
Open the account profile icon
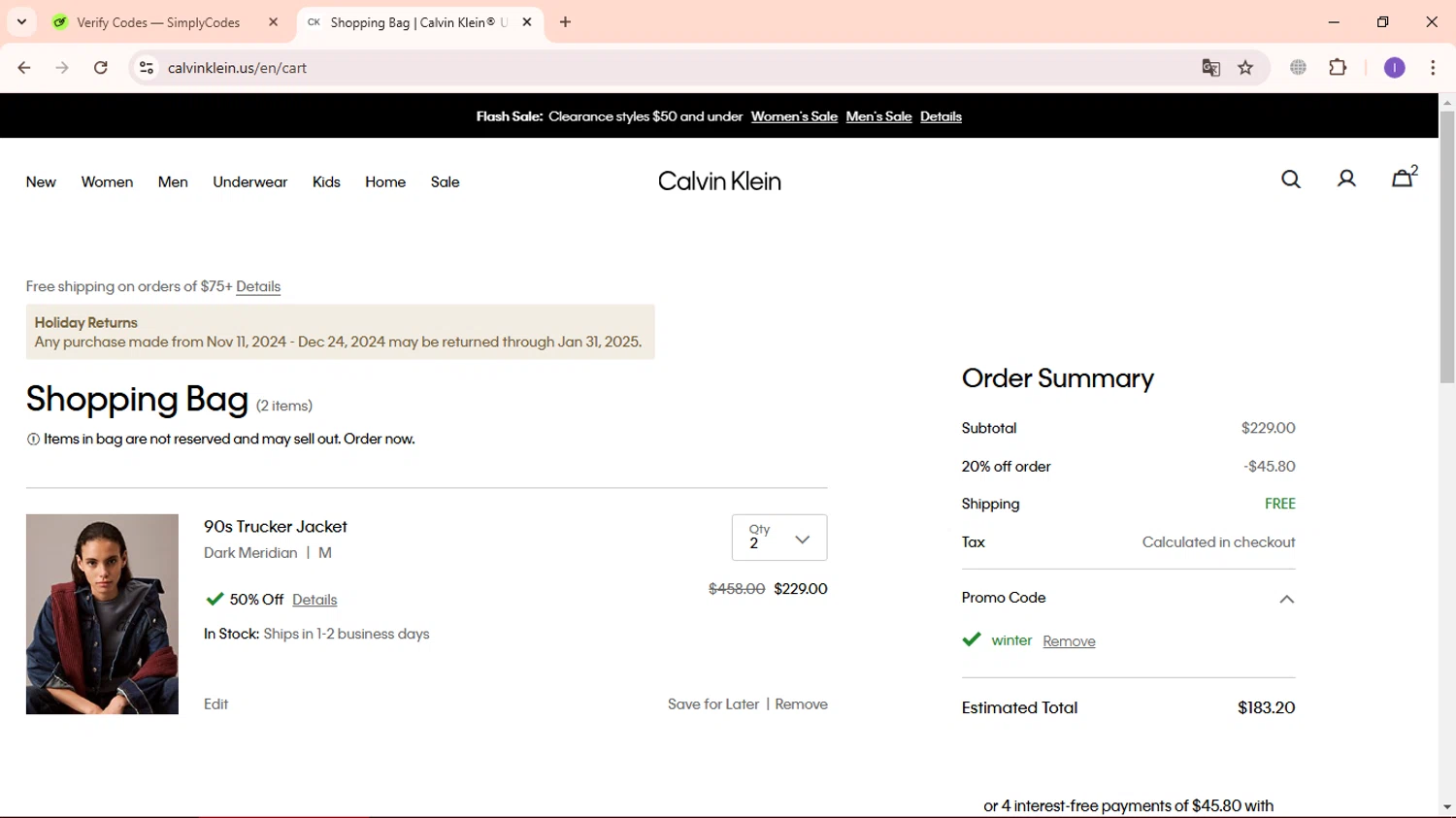click(1346, 180)
